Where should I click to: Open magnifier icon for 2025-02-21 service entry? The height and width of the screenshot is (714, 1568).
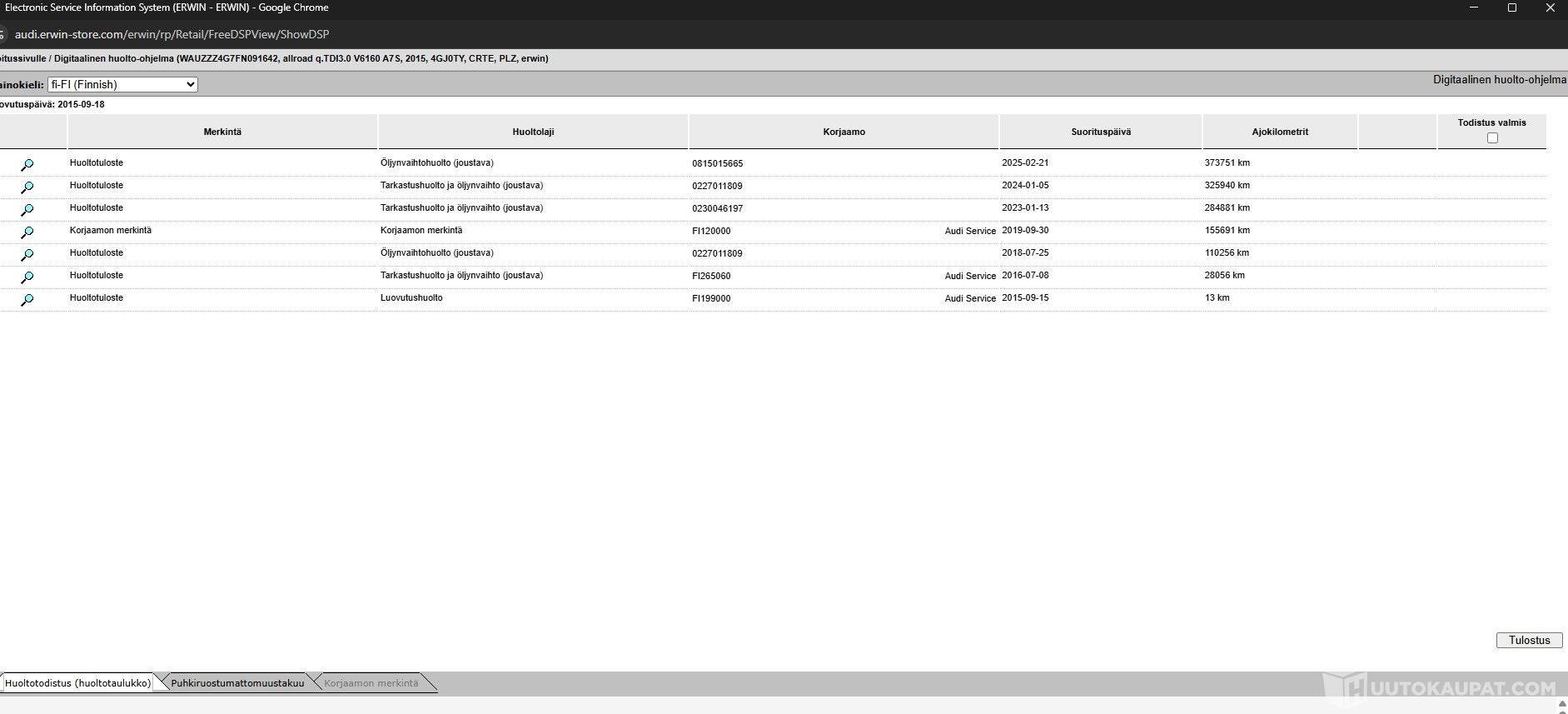(x=27, y=165)
